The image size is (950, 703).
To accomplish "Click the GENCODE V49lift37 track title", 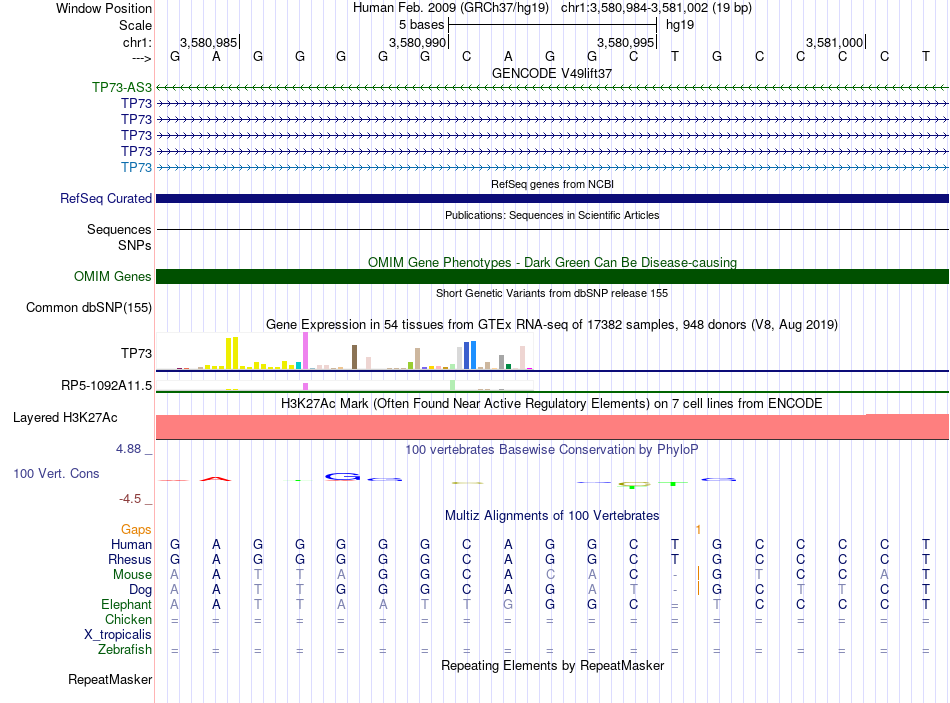I will pyautogui.click(x=552, y=73).
